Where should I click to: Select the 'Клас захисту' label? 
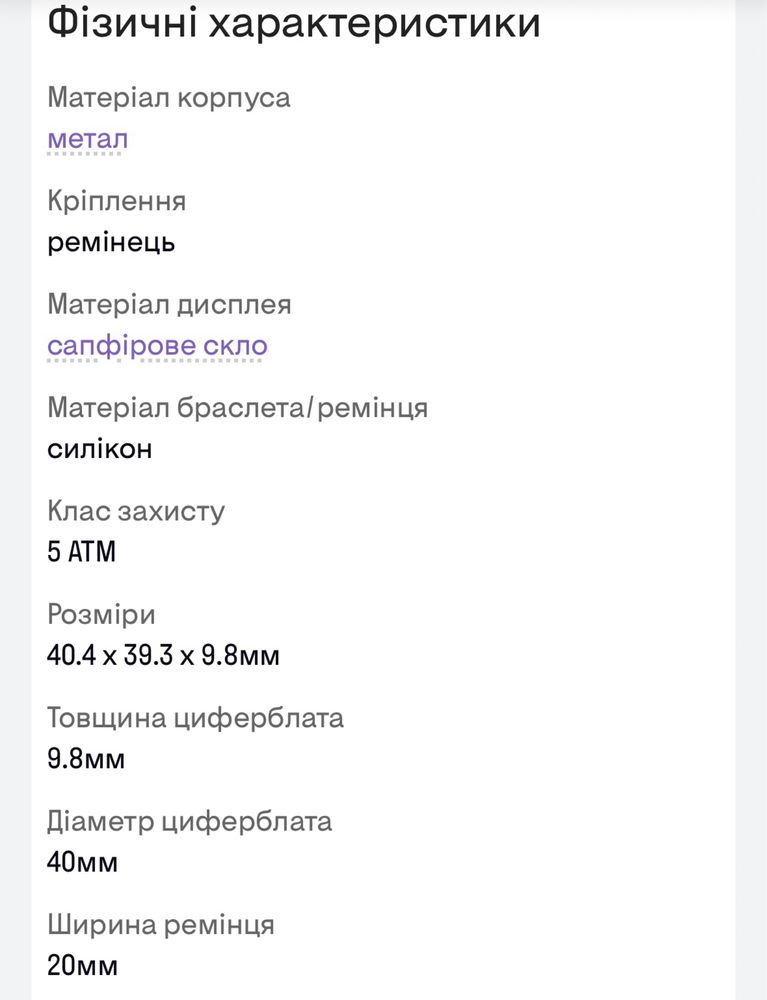tap(136, 511)
